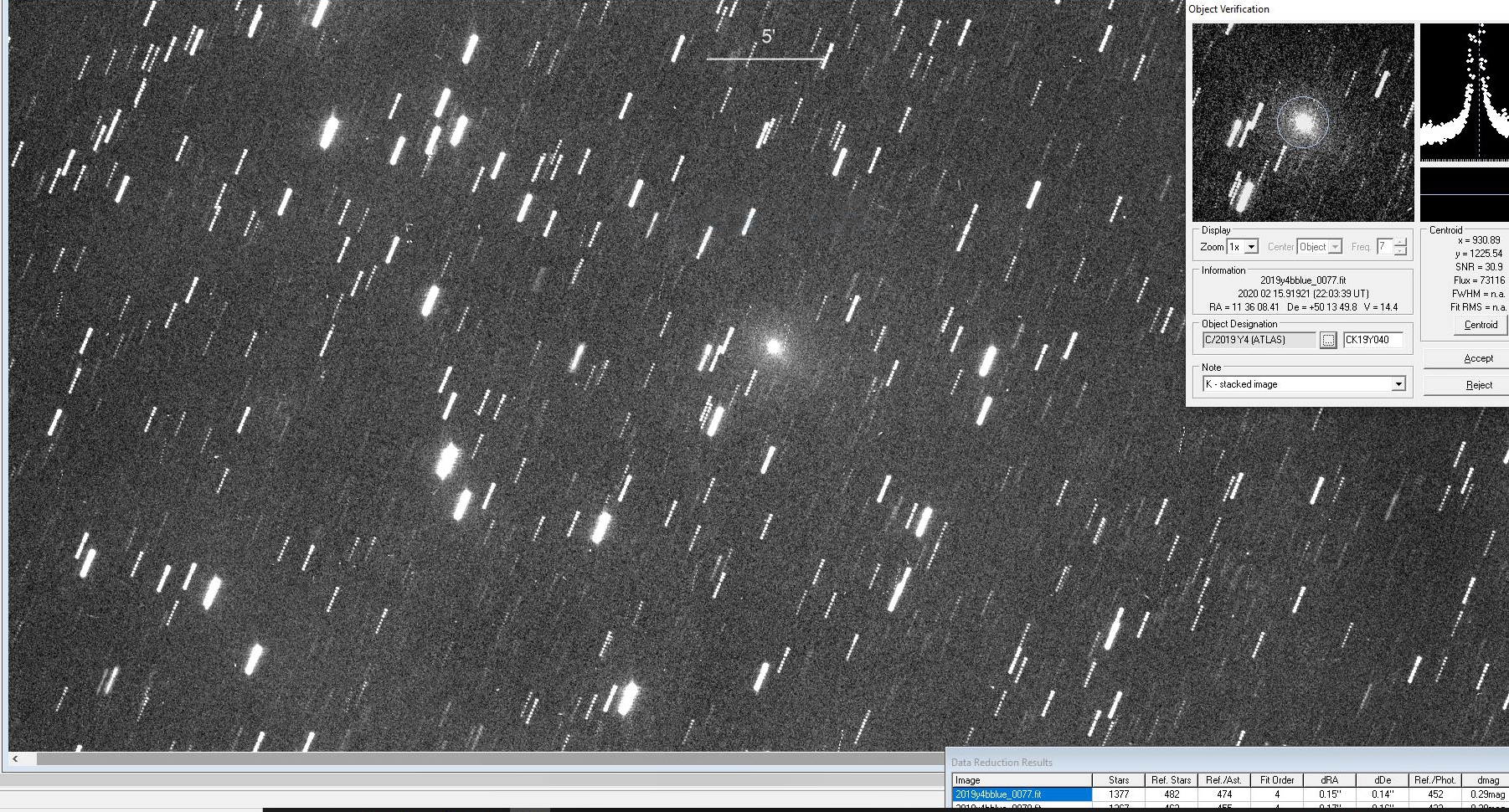Decrease the Freq. value with the down arrow

[x=1400, y=251]
